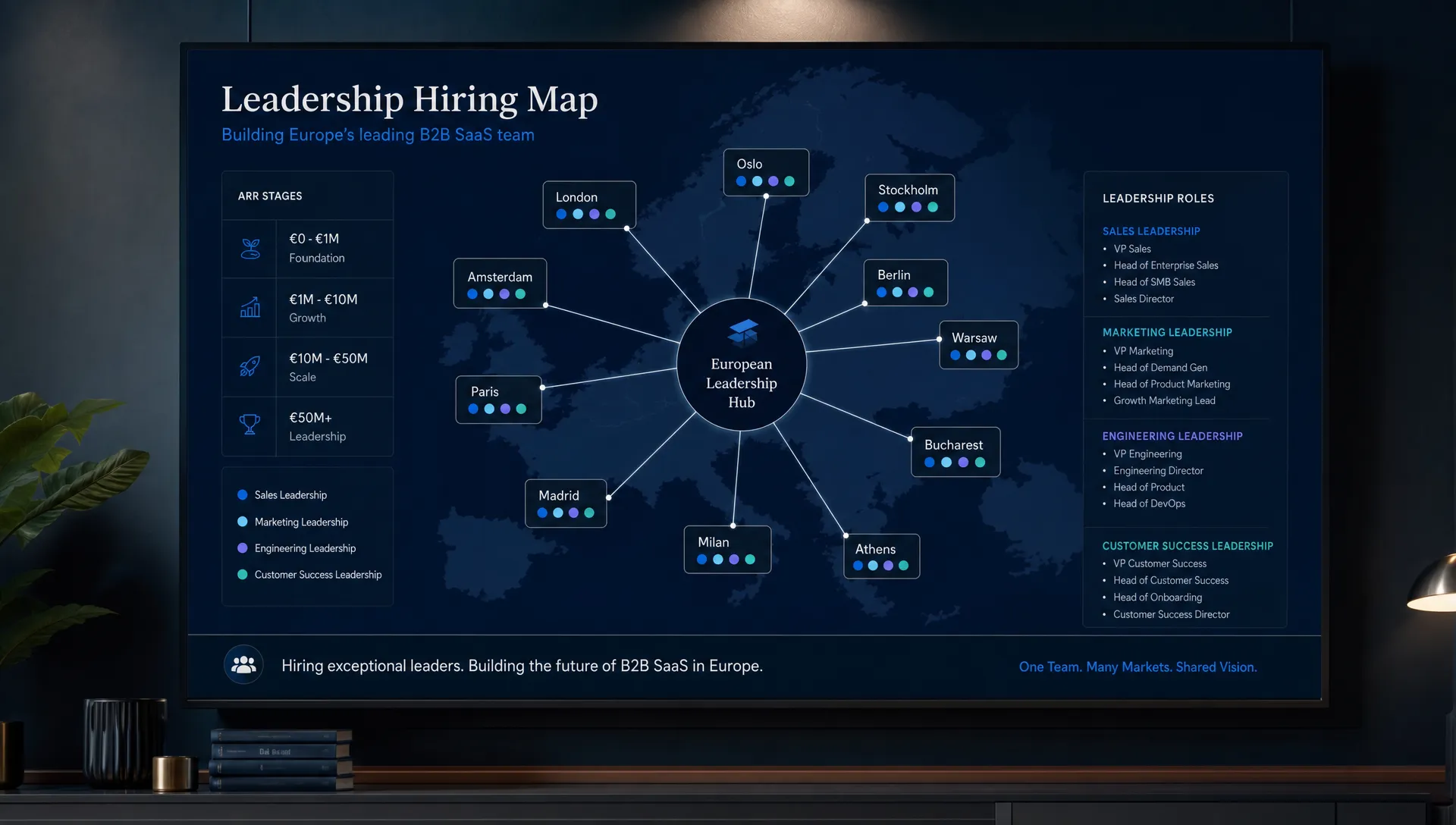Click the Head of Product role

click(1149, 488)
